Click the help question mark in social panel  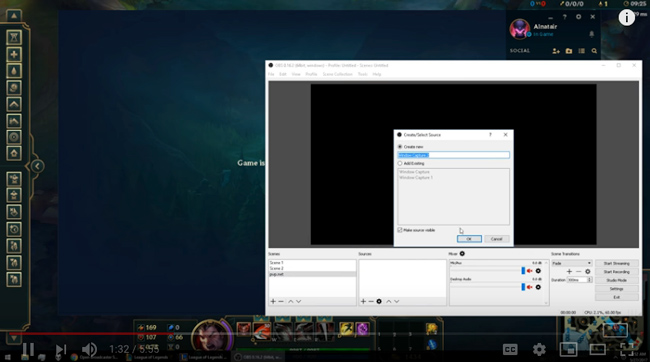coord(564,17)
